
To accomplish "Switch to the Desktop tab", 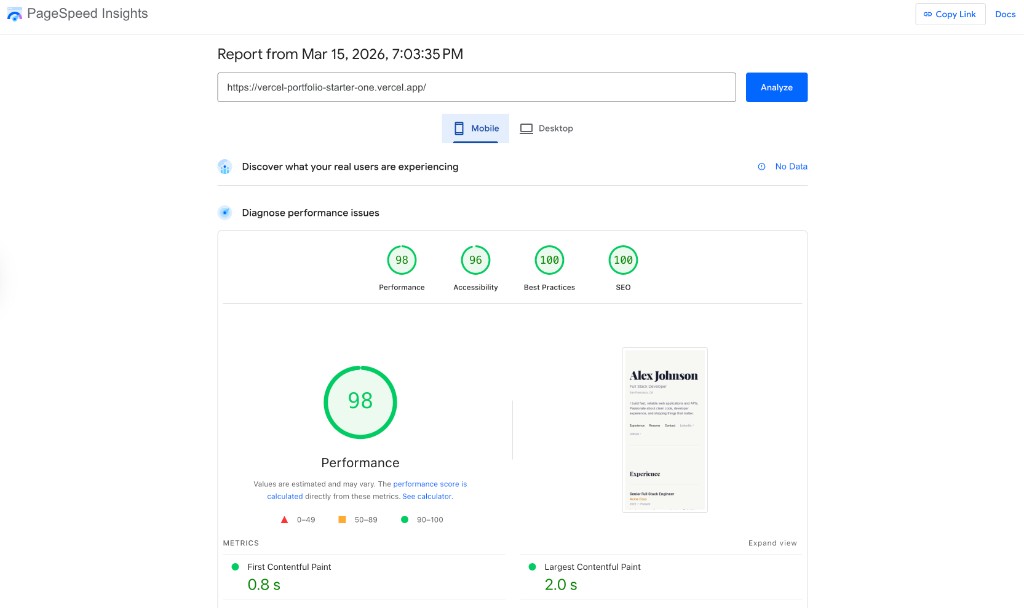I will tap(547, 128).
